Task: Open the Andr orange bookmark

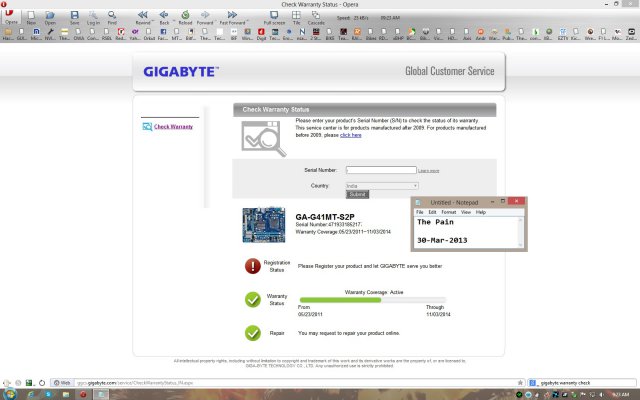Action: click(481, 34)
